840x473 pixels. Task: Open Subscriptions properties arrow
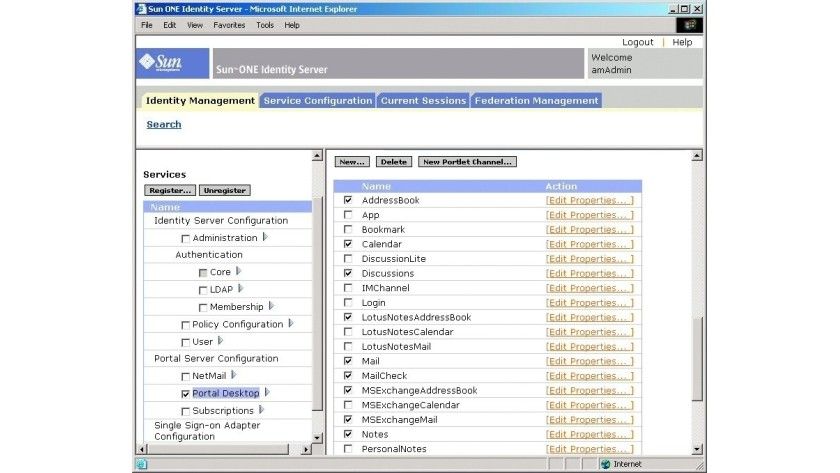tap(261, 410)
